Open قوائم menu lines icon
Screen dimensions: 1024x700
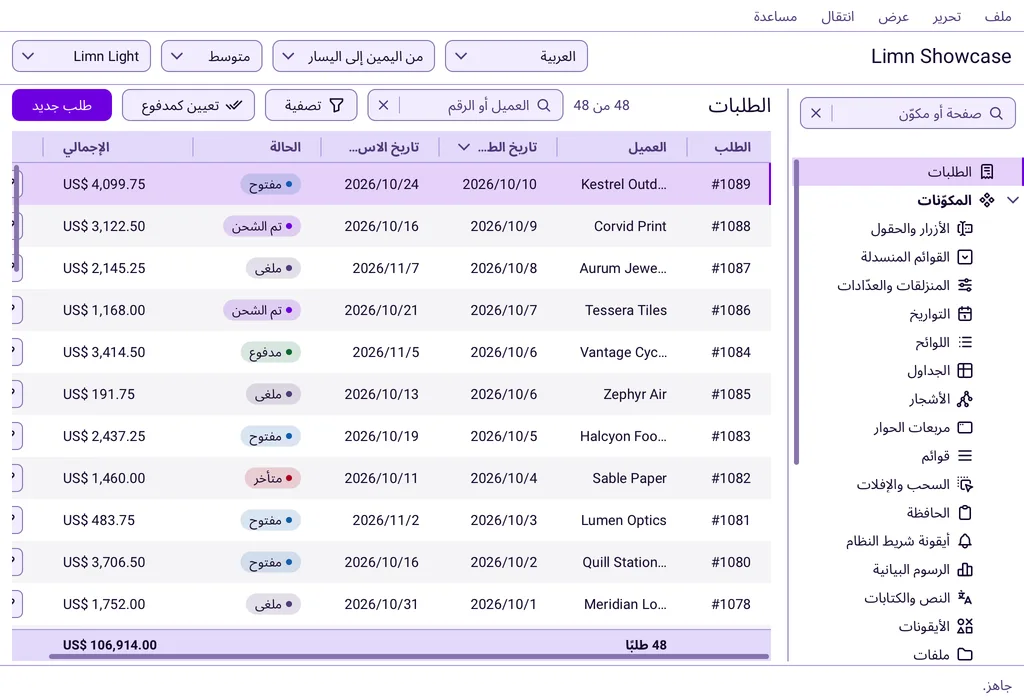coord(965,456)
